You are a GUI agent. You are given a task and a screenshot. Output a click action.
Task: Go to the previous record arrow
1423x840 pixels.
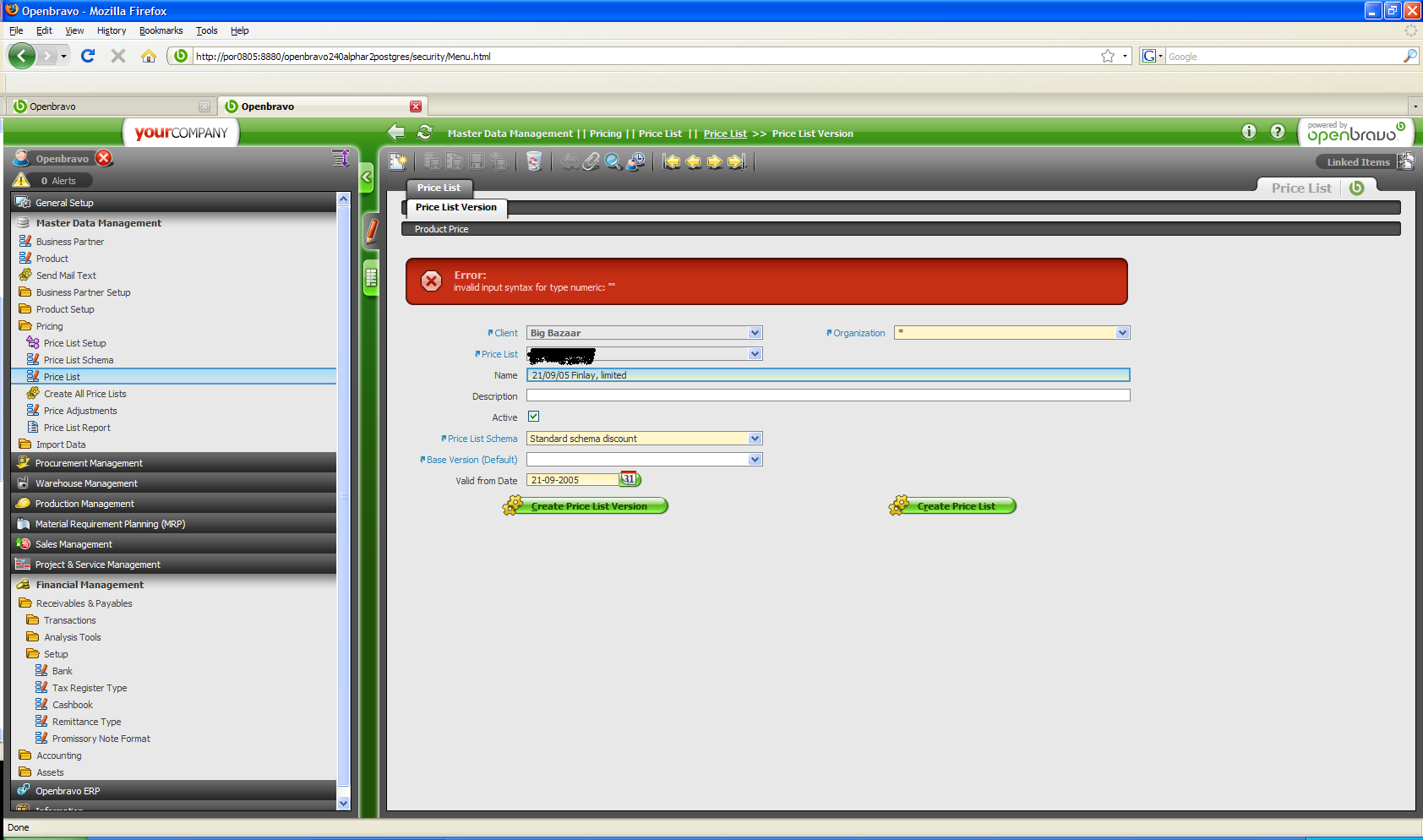[694, 161]
